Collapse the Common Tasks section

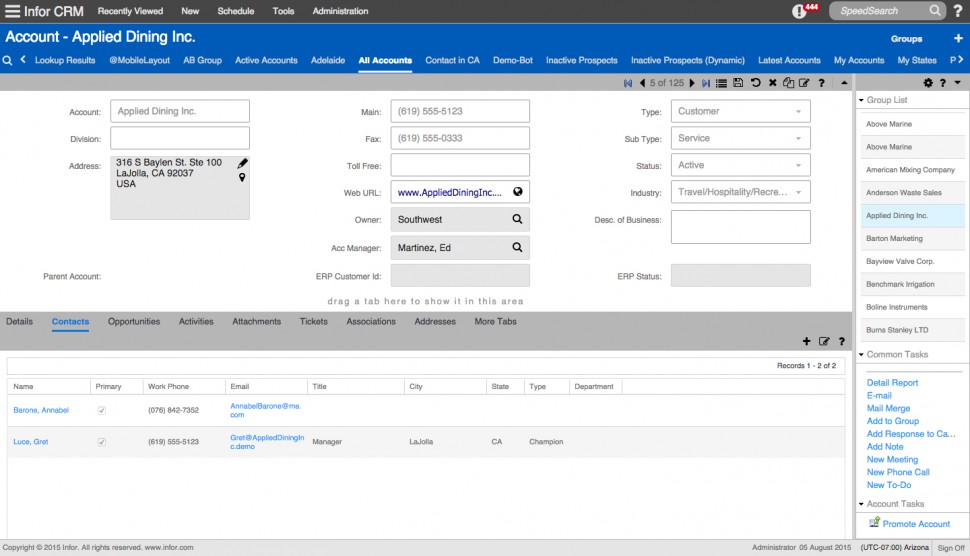click(861, 354)
